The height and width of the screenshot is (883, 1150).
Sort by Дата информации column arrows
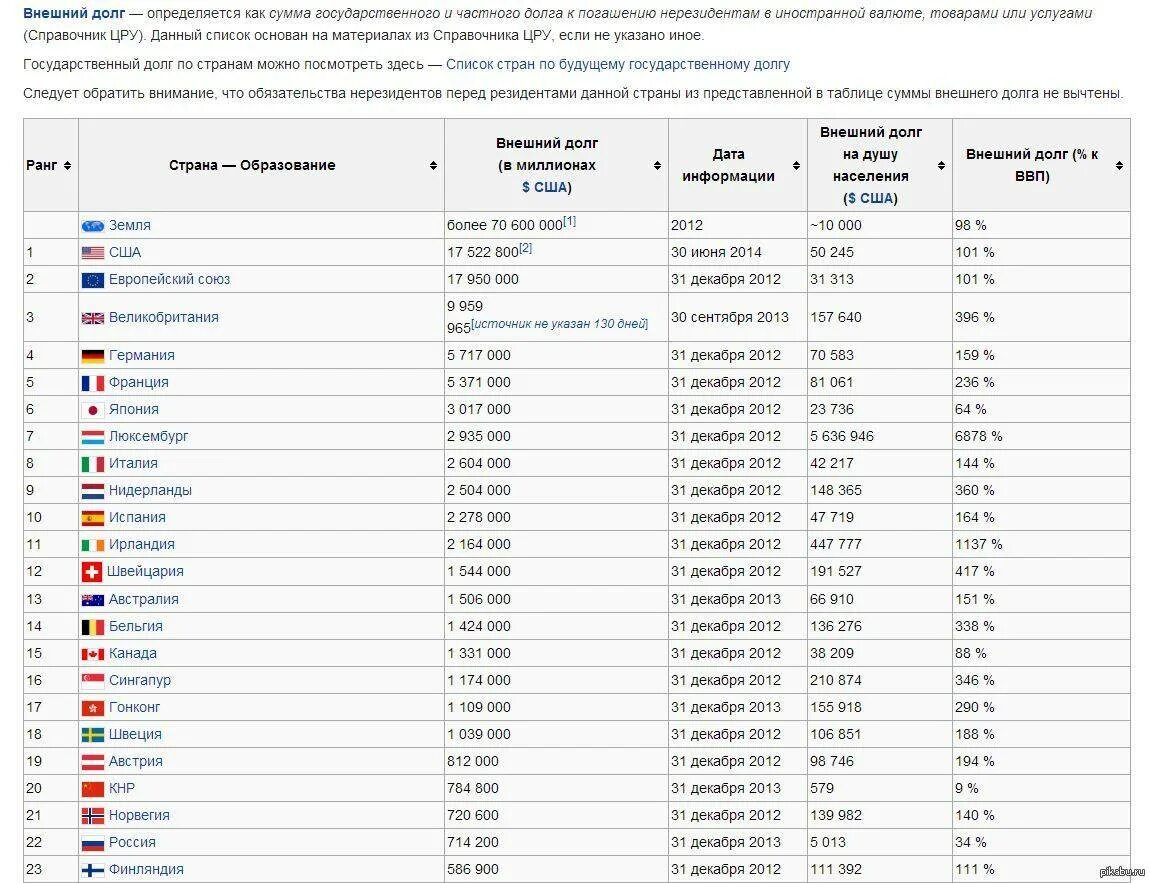click(x=796, y=166)
